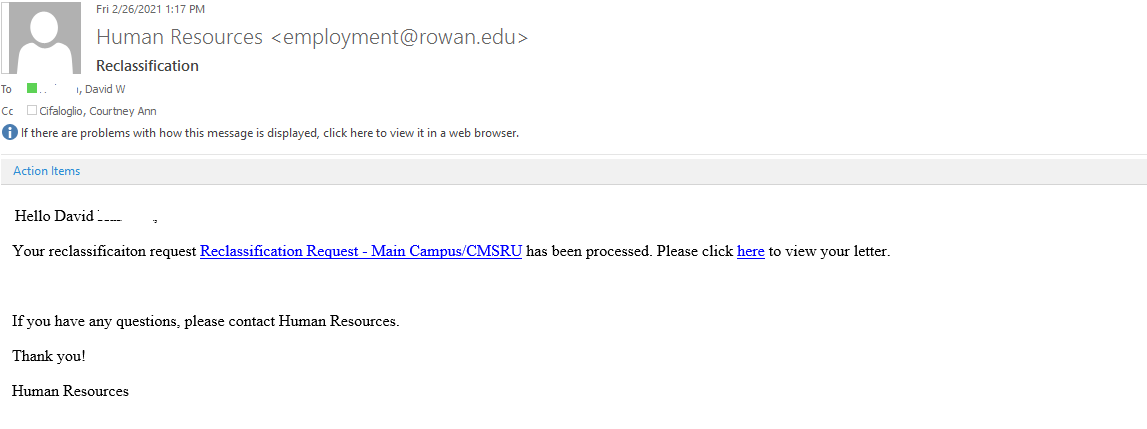
Task: Click the Reclassification subject line
Action: click(147, 66)
